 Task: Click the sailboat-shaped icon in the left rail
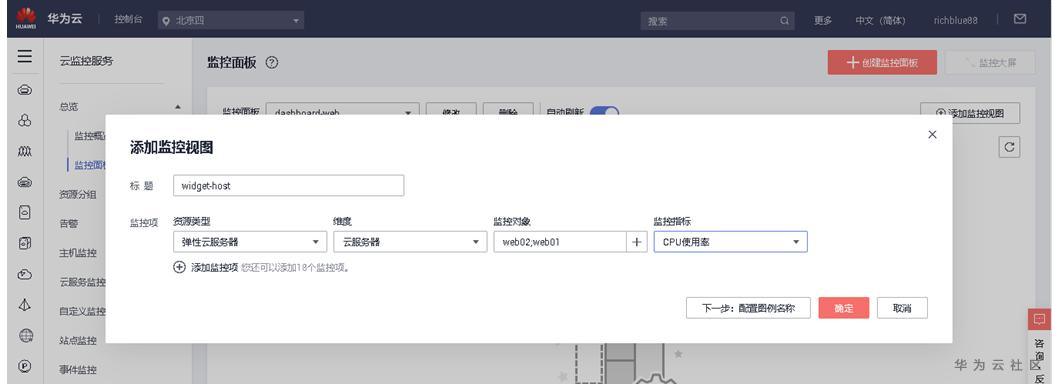point(25,305)
